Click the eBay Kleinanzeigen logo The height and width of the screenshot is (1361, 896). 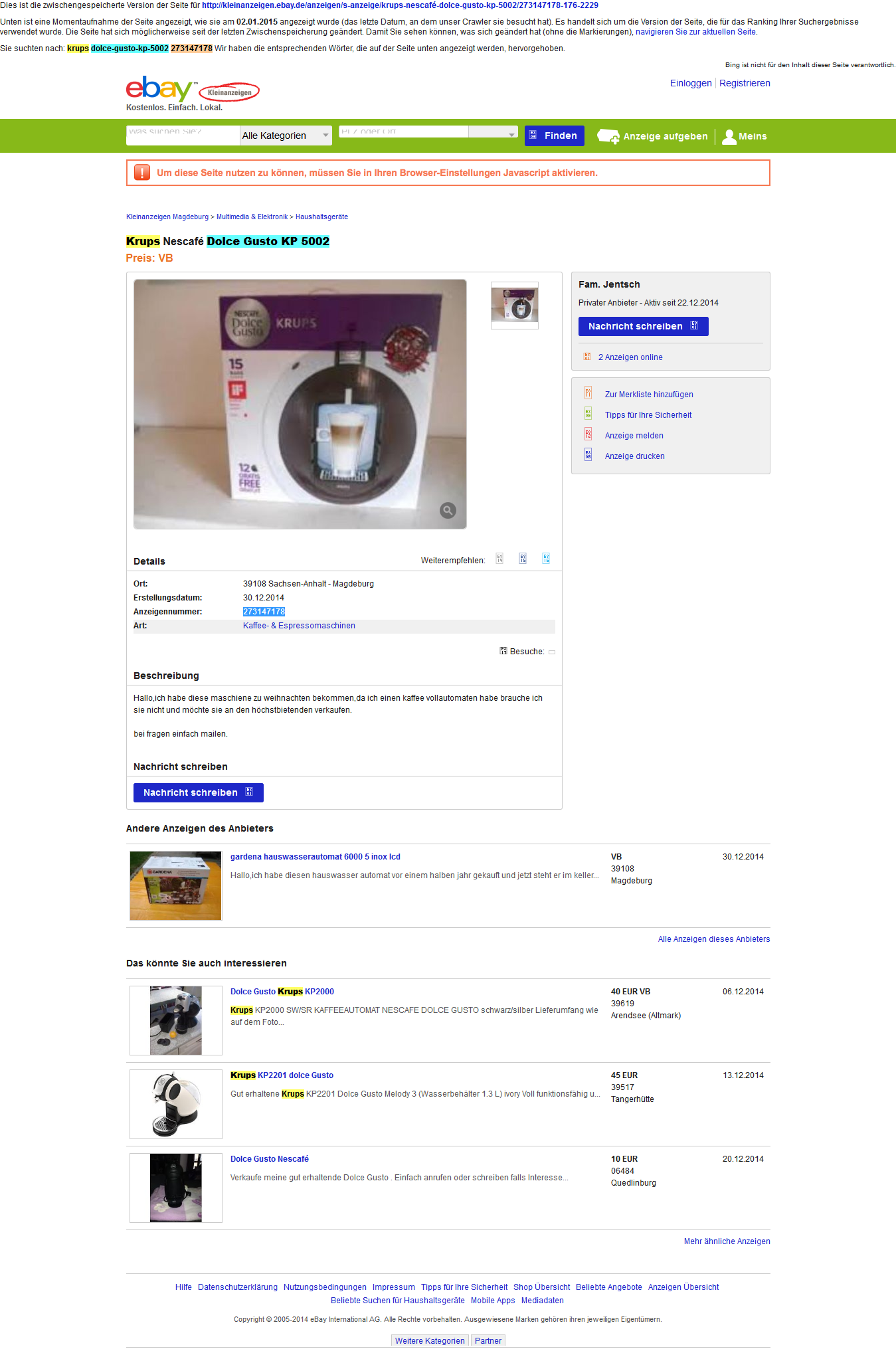pos(193,89)
